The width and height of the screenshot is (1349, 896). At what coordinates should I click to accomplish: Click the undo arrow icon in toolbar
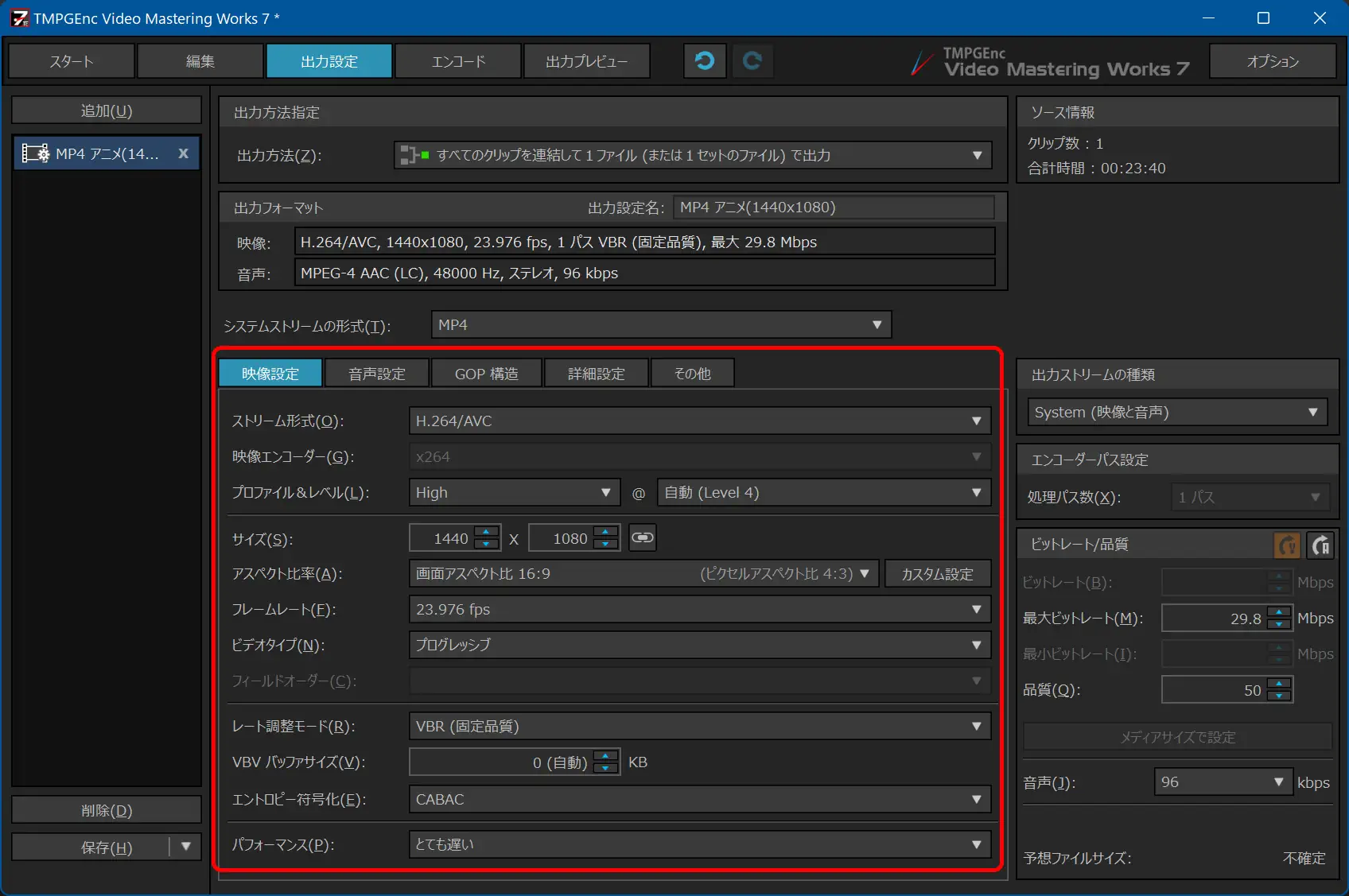point(705,61)
